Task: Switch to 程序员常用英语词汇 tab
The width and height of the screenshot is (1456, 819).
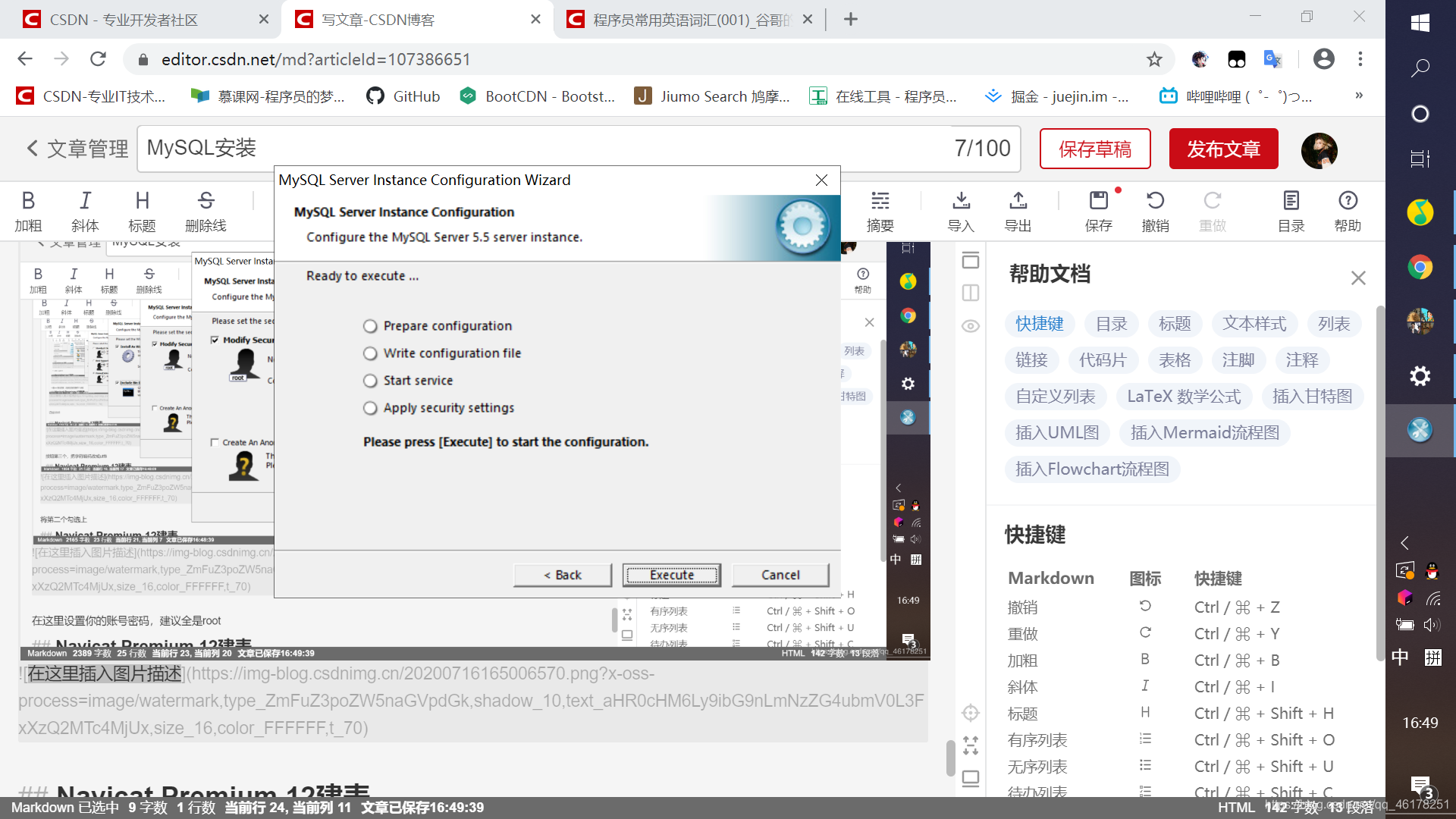Action: pyautogui.click(x=691, y=20)
